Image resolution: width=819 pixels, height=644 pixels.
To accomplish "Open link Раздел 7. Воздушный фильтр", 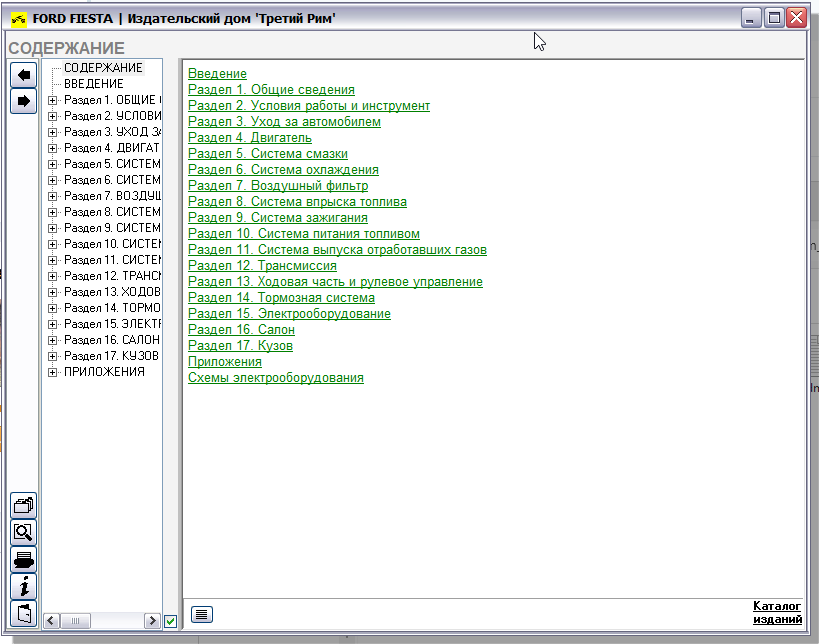I will click(x=278, y=185).
